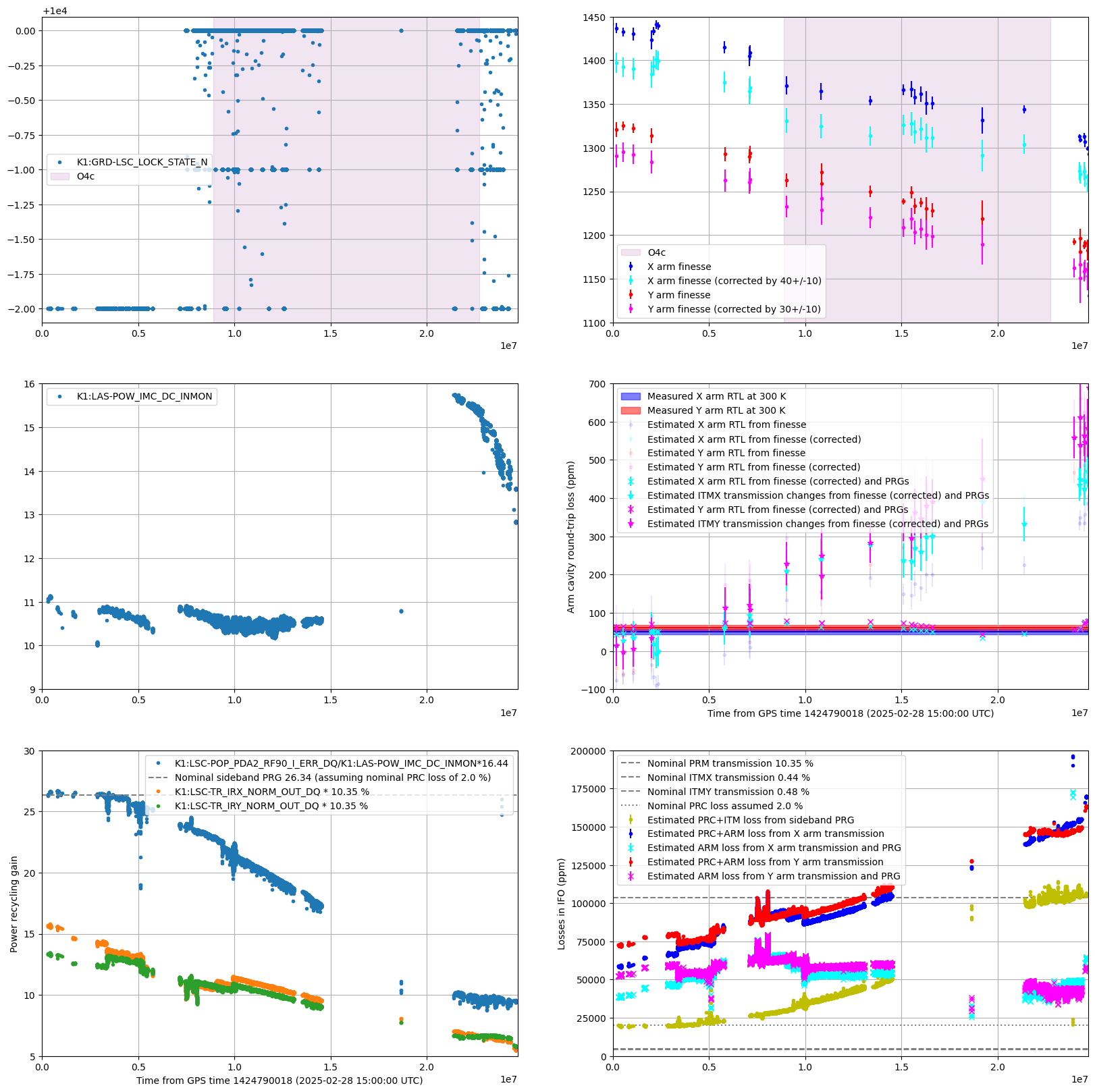Select K1:GRD-LSC_LOCK_STATE_N legend entry
Screen dimensions: 1095x1092
pos(142,162)
